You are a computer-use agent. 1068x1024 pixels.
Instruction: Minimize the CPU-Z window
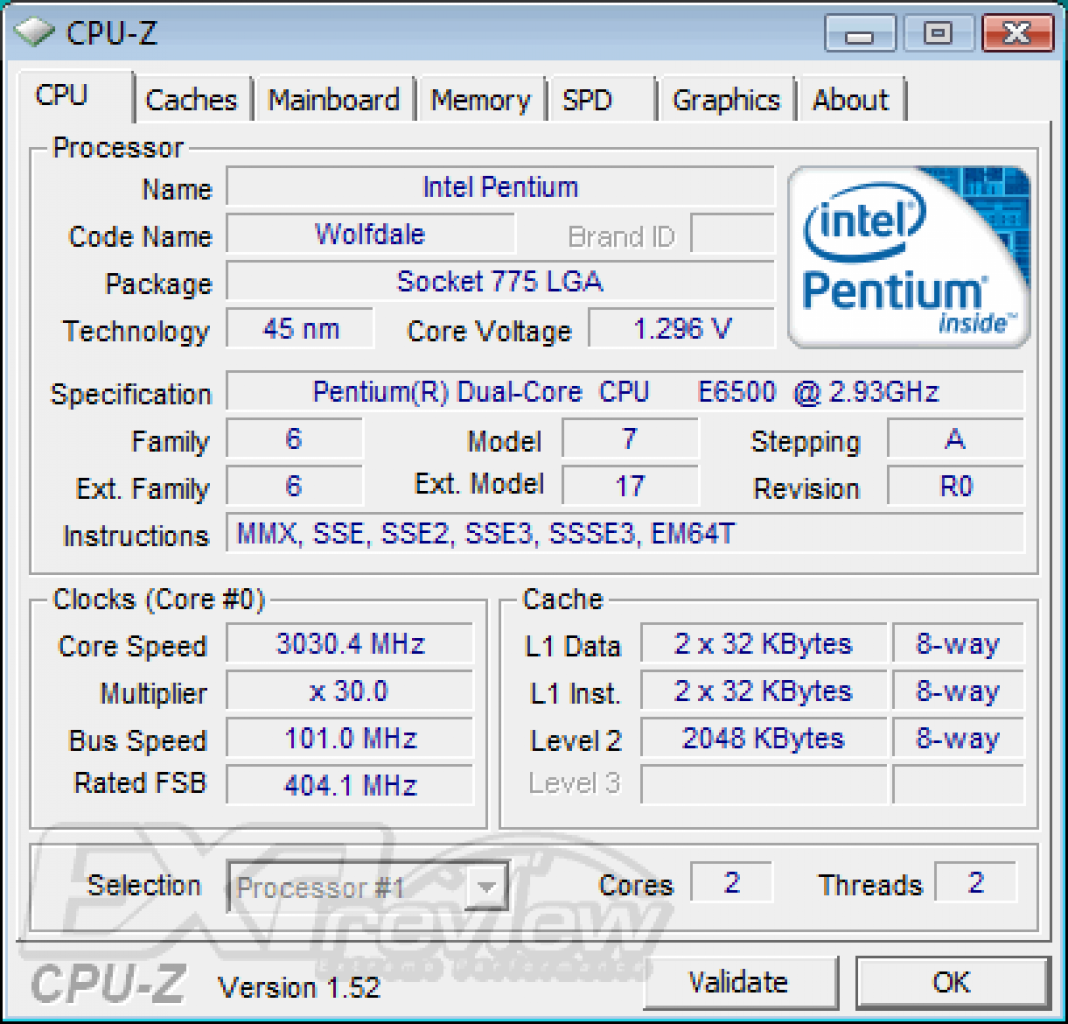tap(860, 33)
